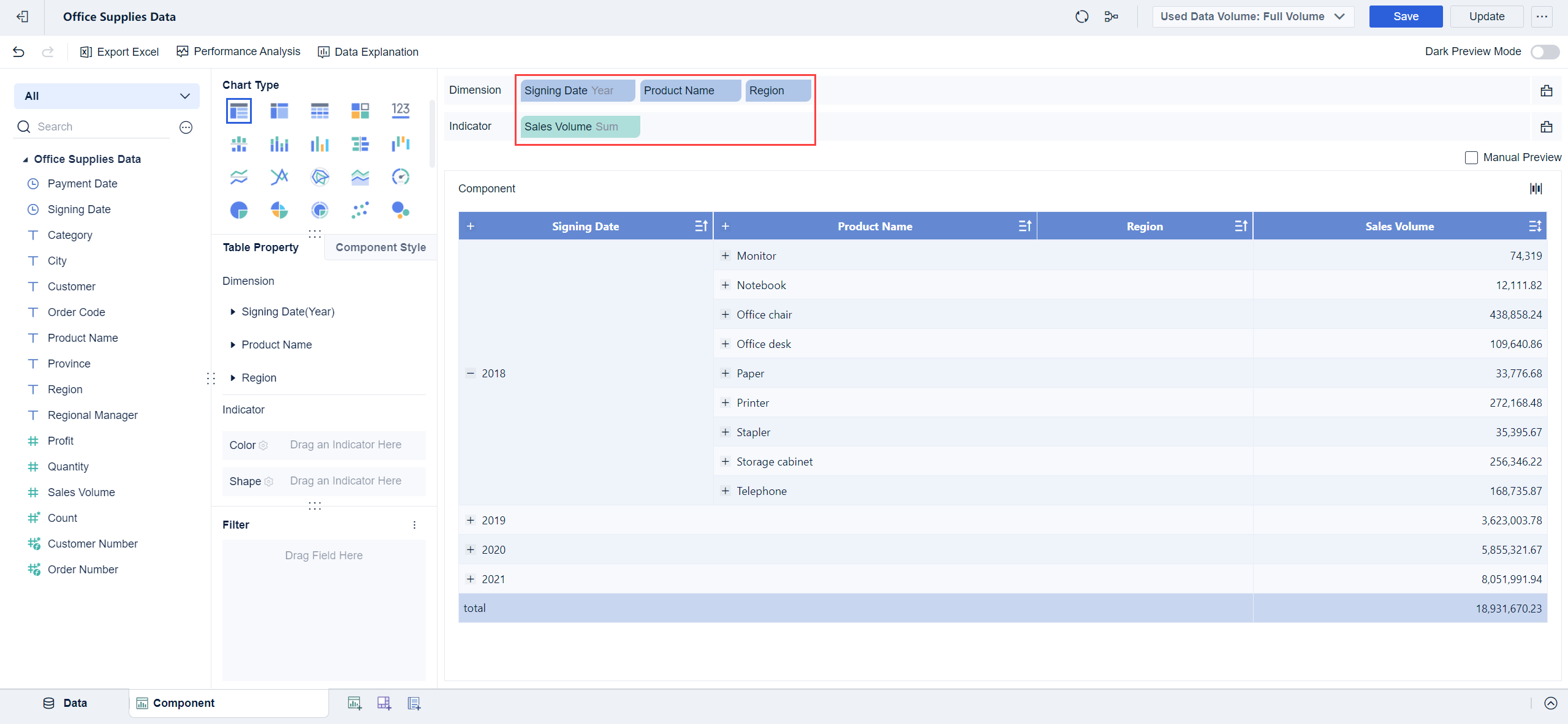Select the Profit field in list
The height and width of the screenshot is (724, 1568).
click(x=60, y=441)
